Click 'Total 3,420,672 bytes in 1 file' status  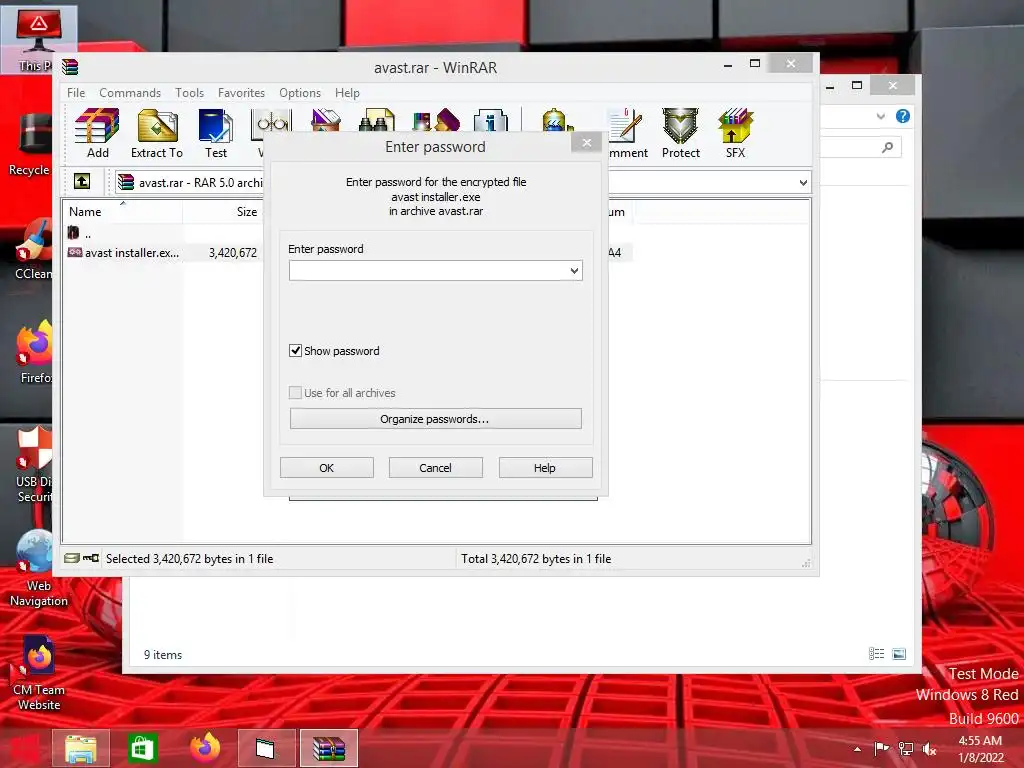coord(536,558)
